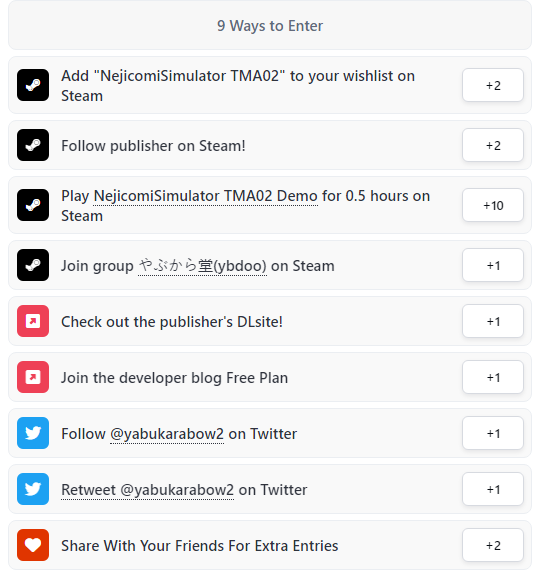Screen dimensions: 540x576
Task: Claim +1 for joining the Steam group
Action: coord(493,265)
